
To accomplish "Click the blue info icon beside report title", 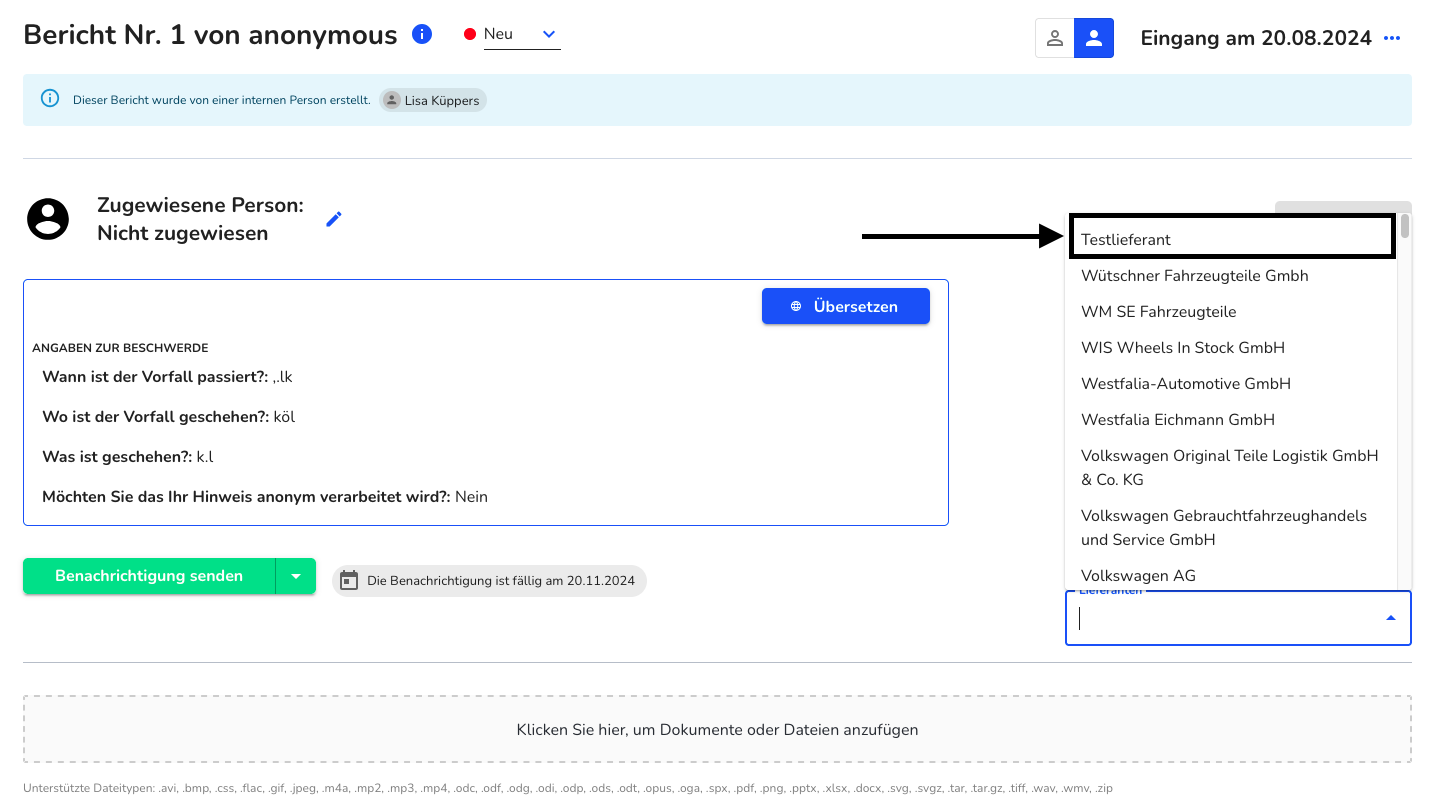I will pyautogui.click(x=422, y=35).
